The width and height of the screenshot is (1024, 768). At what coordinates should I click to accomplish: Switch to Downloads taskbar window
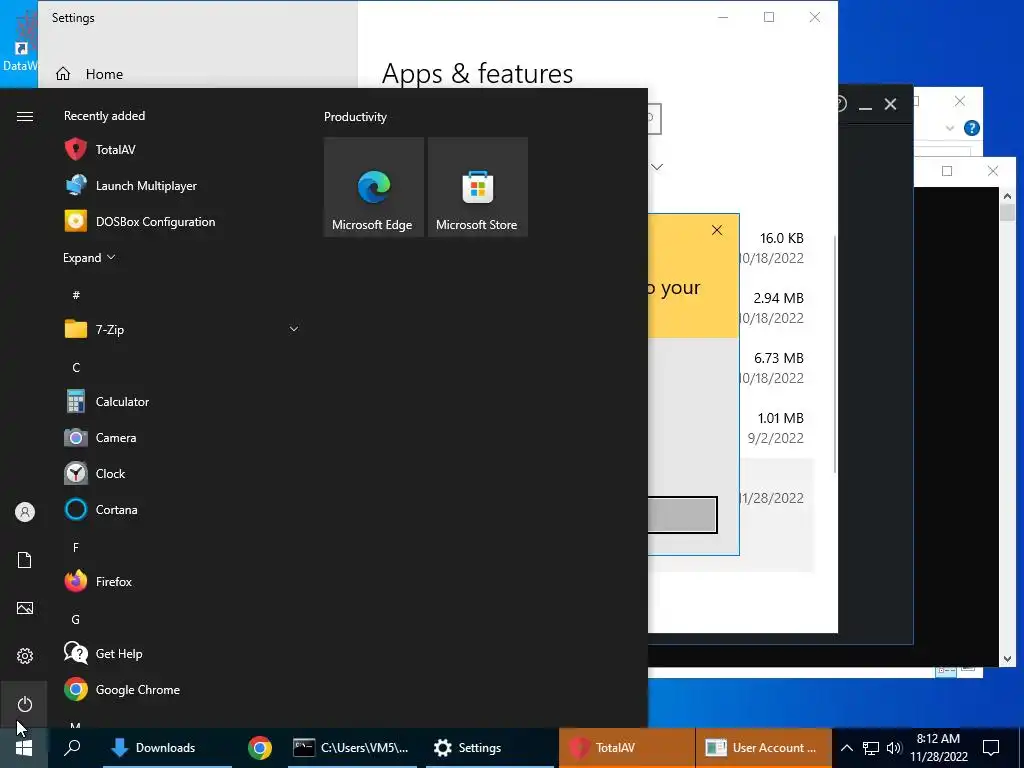coord(167,748)
